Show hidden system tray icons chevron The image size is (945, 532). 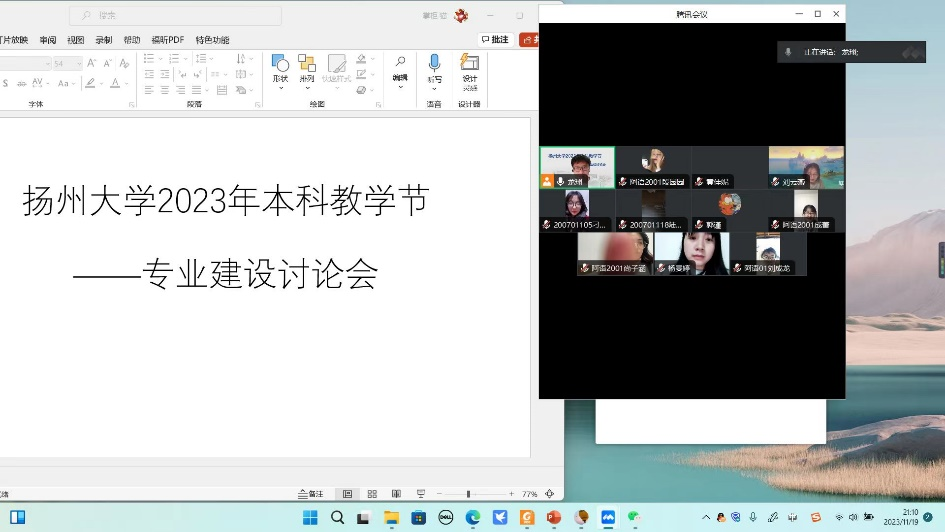click(706, 517)
